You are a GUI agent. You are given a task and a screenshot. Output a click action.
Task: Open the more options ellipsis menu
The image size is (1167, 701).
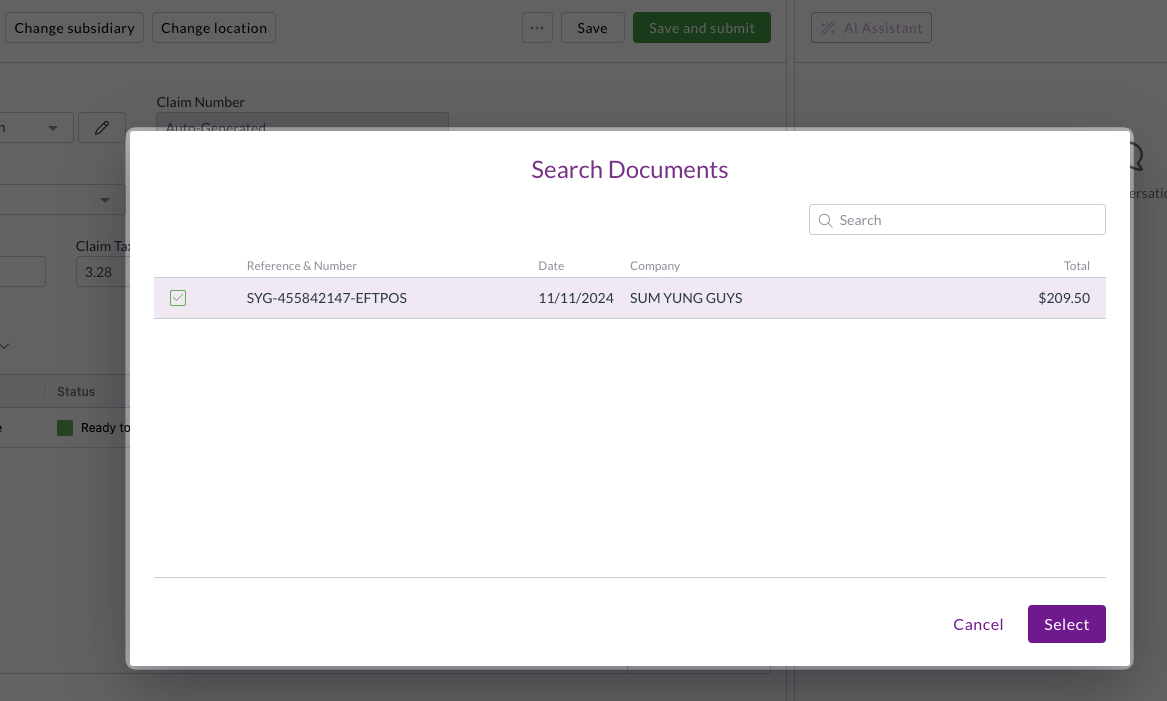click(x=537, y=28)
